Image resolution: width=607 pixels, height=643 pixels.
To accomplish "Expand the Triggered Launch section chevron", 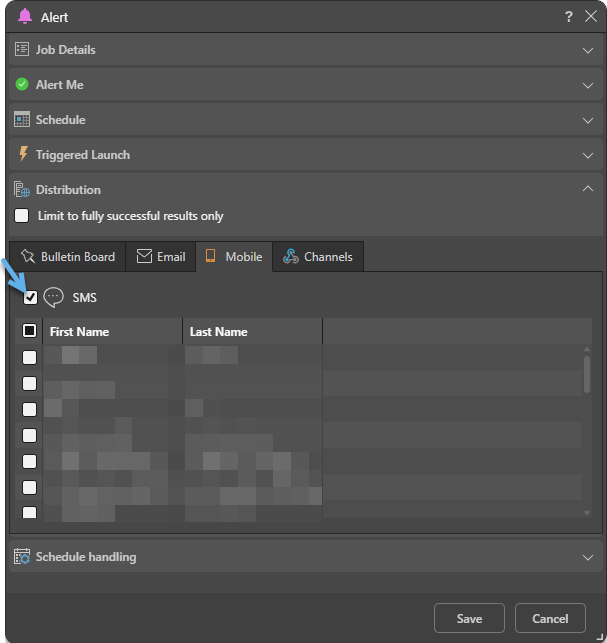I will 588,155.
